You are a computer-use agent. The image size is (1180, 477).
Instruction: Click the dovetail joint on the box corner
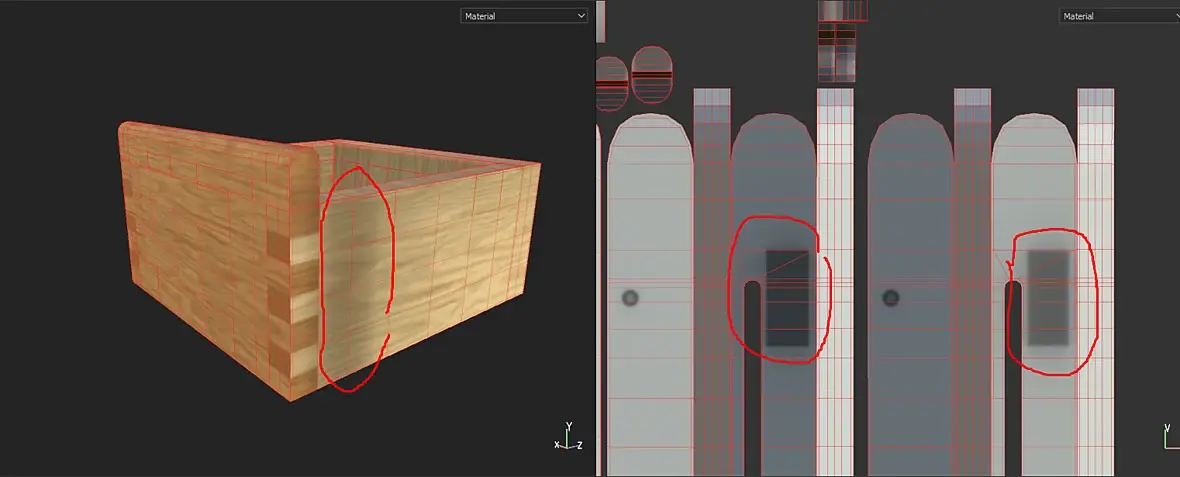tap(292, 314)
